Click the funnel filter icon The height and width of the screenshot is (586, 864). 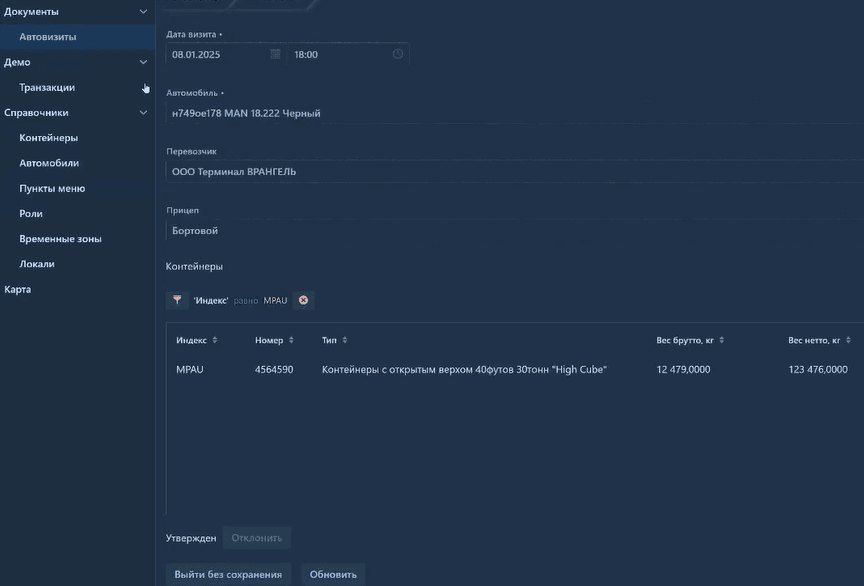click(x=177, y=300)
